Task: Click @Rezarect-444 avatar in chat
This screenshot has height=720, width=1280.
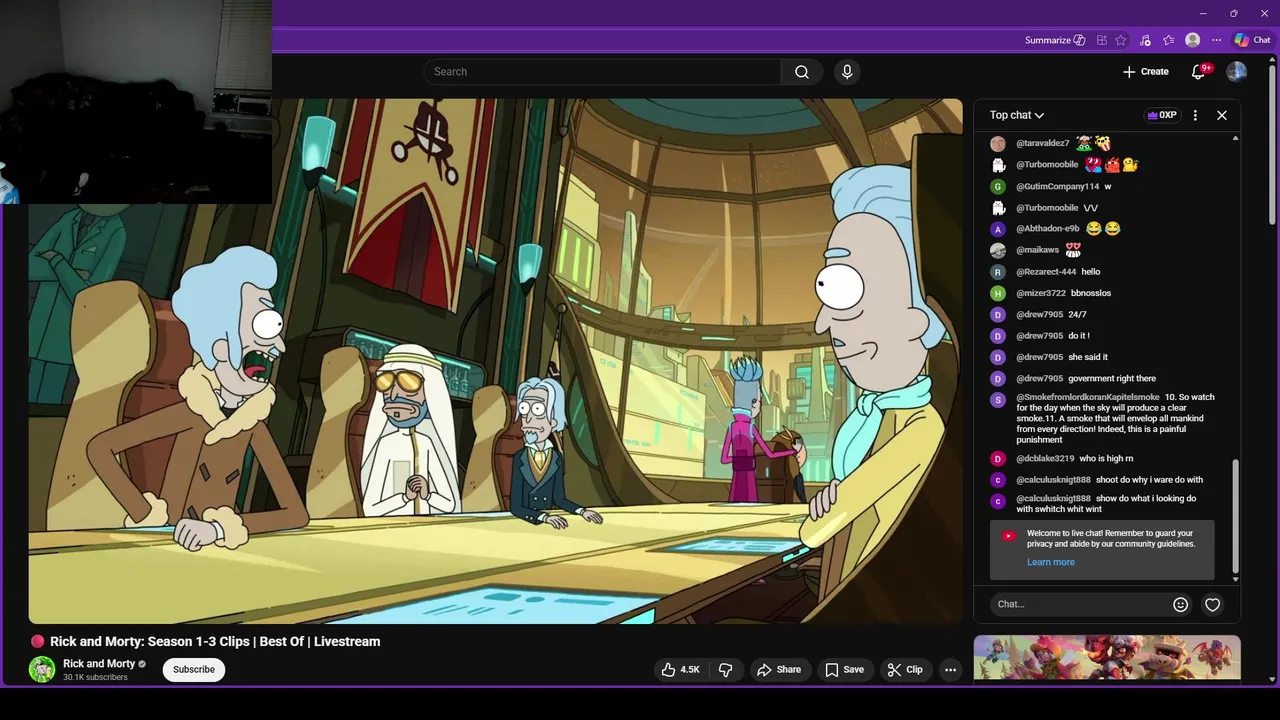Action: coord(998,272)
